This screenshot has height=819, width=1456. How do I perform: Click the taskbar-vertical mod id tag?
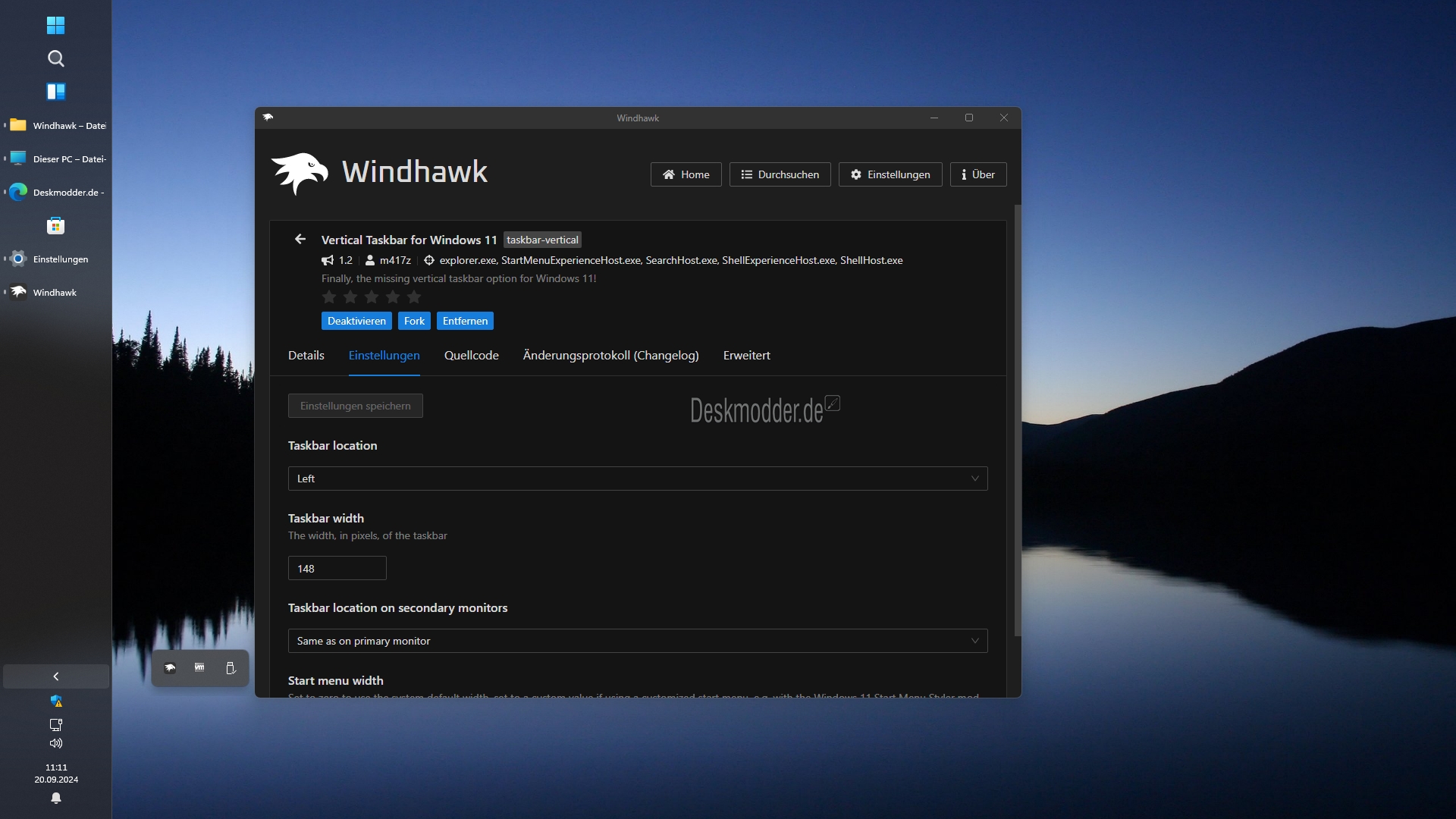click(542, 240)
